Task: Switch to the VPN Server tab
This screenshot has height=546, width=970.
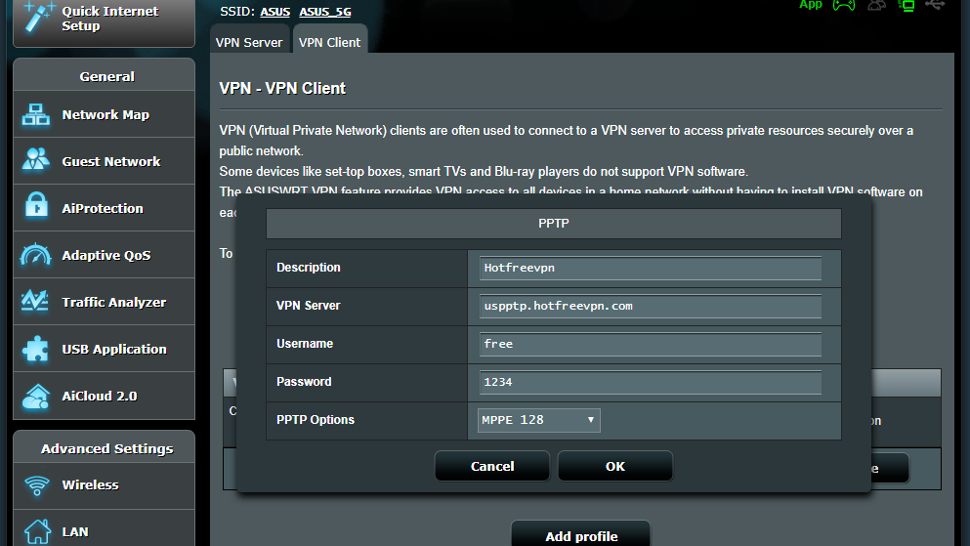Action: [x=249, y=41]
